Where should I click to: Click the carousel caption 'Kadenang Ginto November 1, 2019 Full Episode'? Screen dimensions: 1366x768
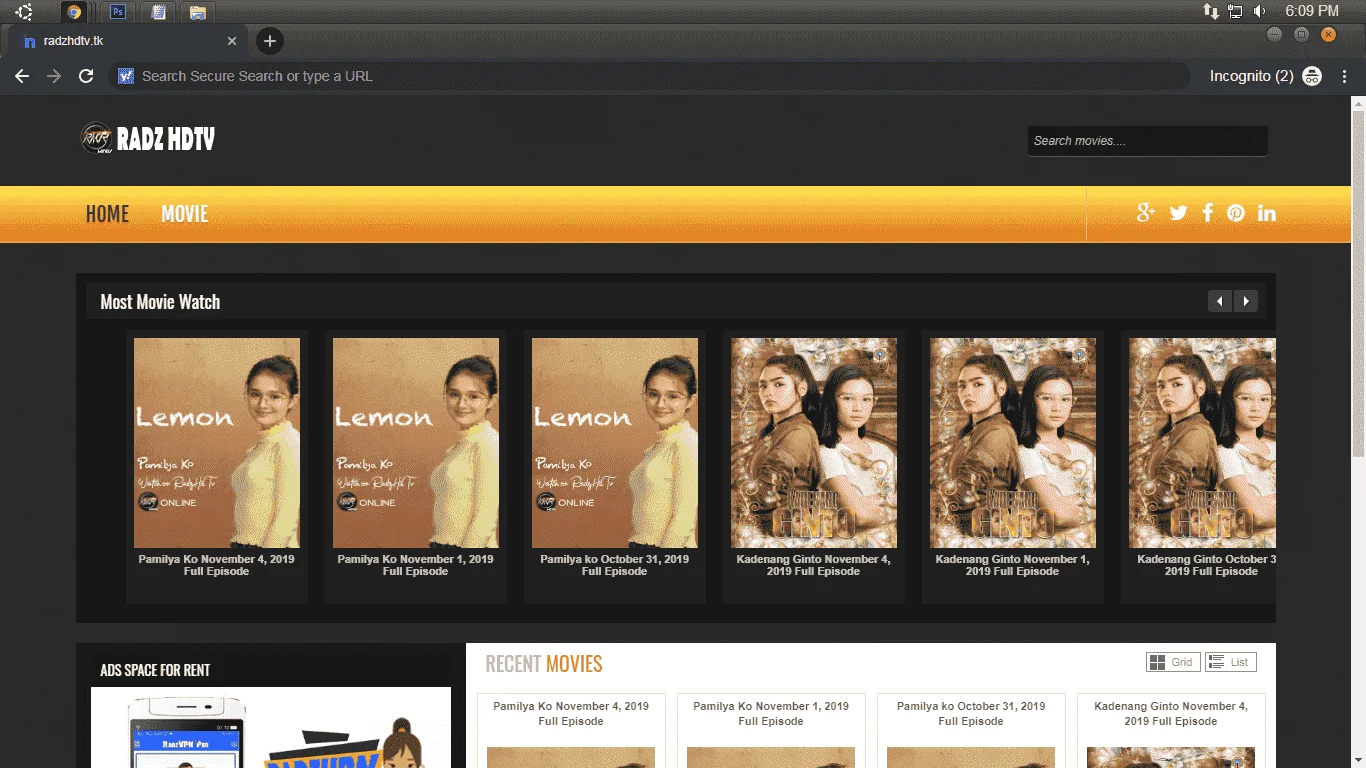(x=1013, y=565)
